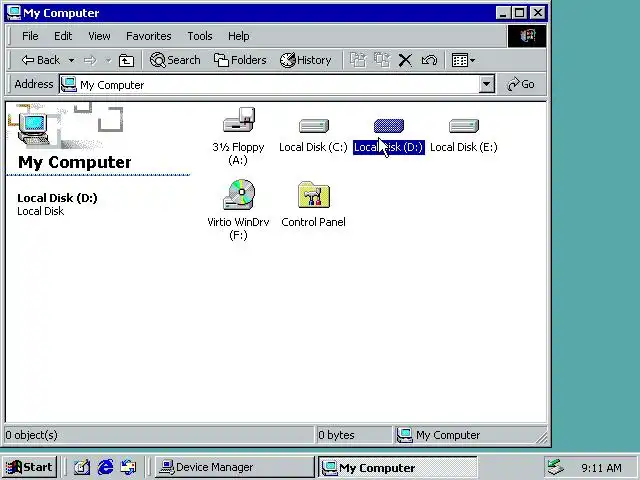This screenshot has height=480, width=640.
Task: Show the History pane from toolbar
Action: [305, 60]
